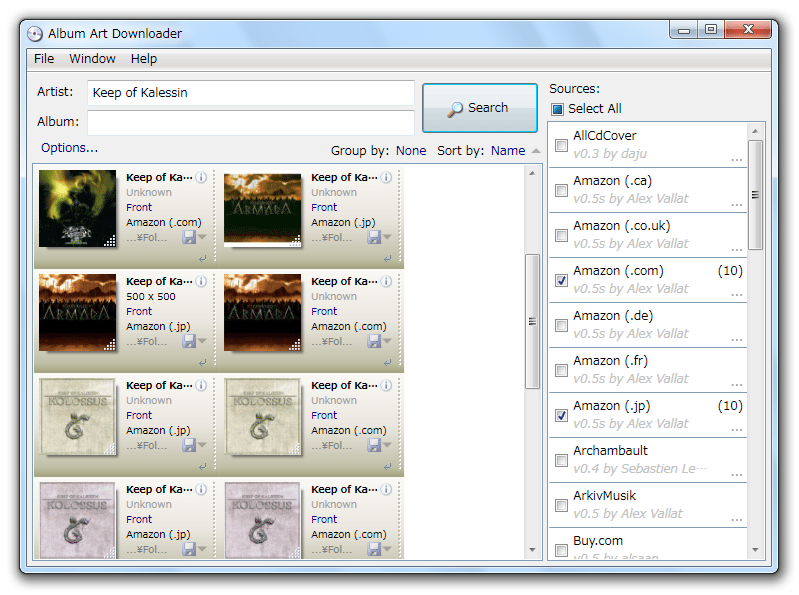Uncheck the Amazon (.com) source
This screenshot has height=595, width=799.
click(561, 280)
